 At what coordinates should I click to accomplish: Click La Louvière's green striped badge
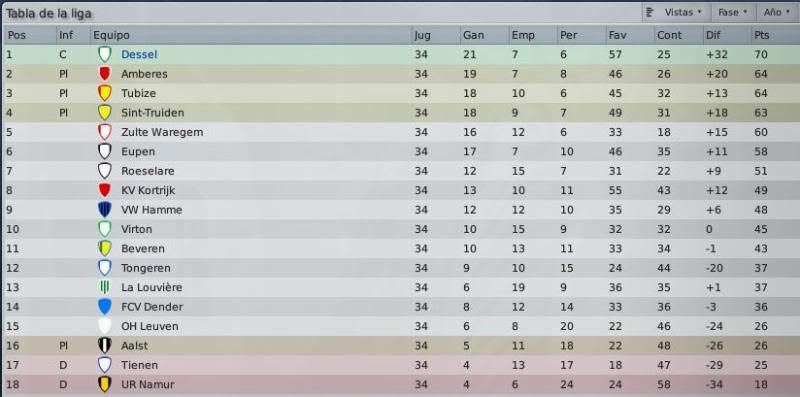(105, 287)
